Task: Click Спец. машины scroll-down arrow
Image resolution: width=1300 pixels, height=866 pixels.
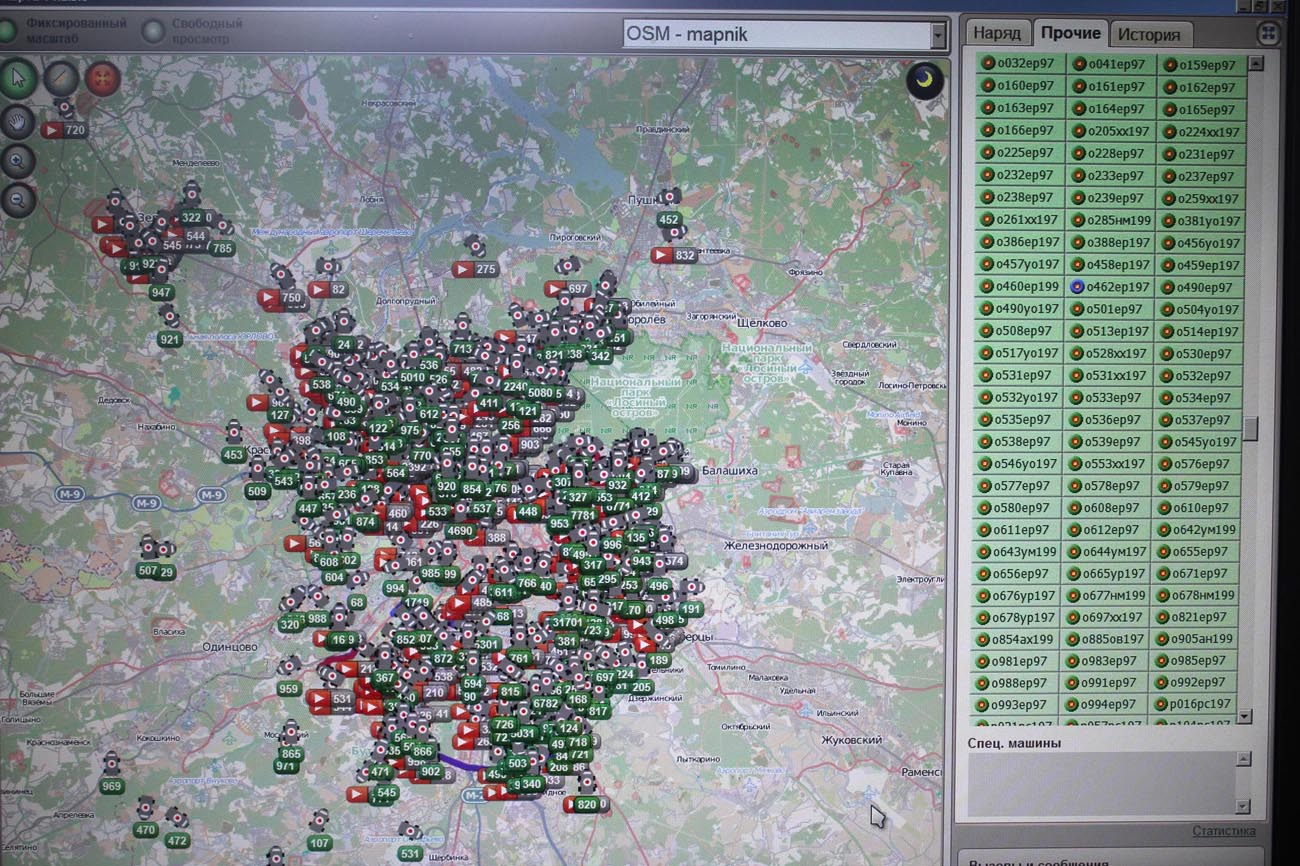Action: [x=1243, y=806]
